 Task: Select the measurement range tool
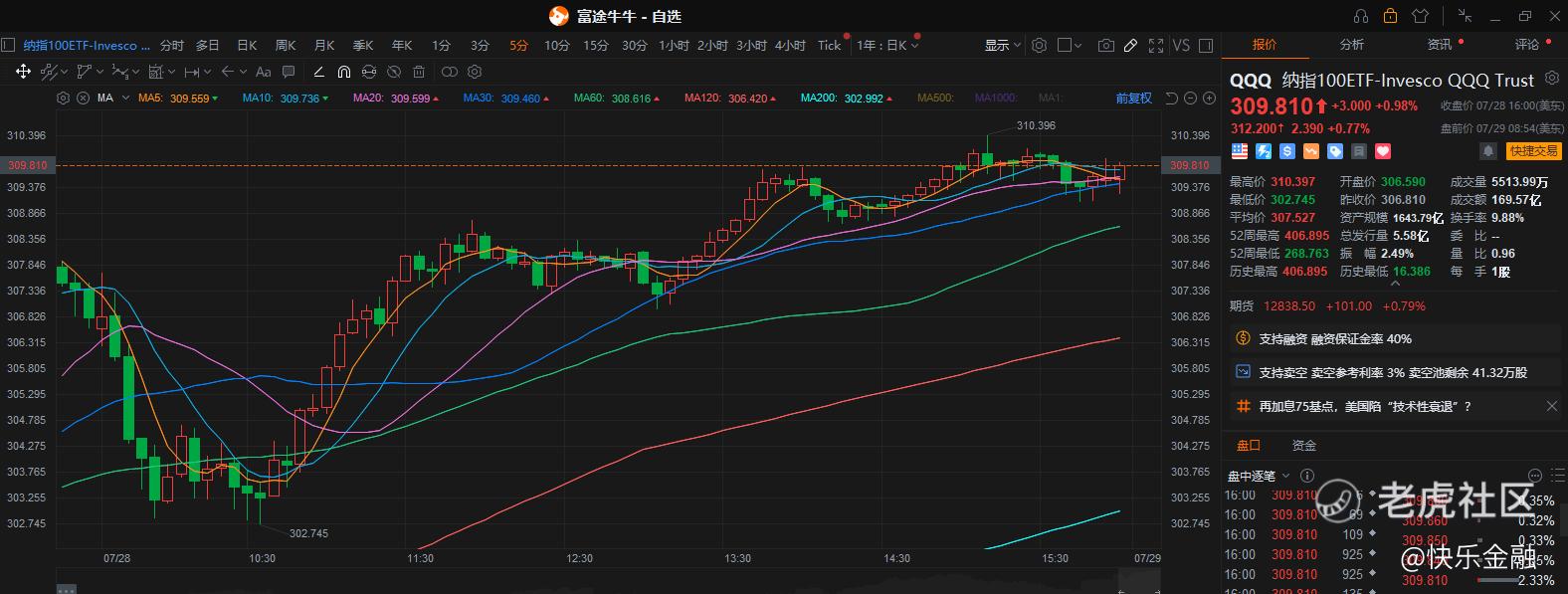pos(191,72)
